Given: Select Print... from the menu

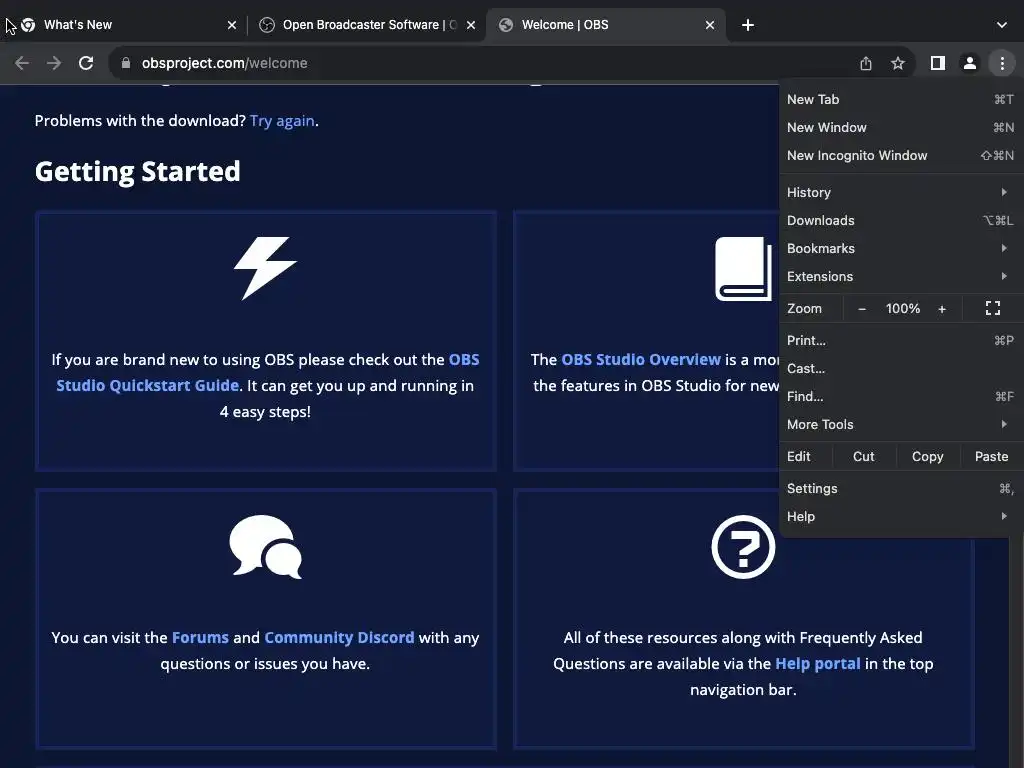Looking at the screenshot, I should click(900, 340).
